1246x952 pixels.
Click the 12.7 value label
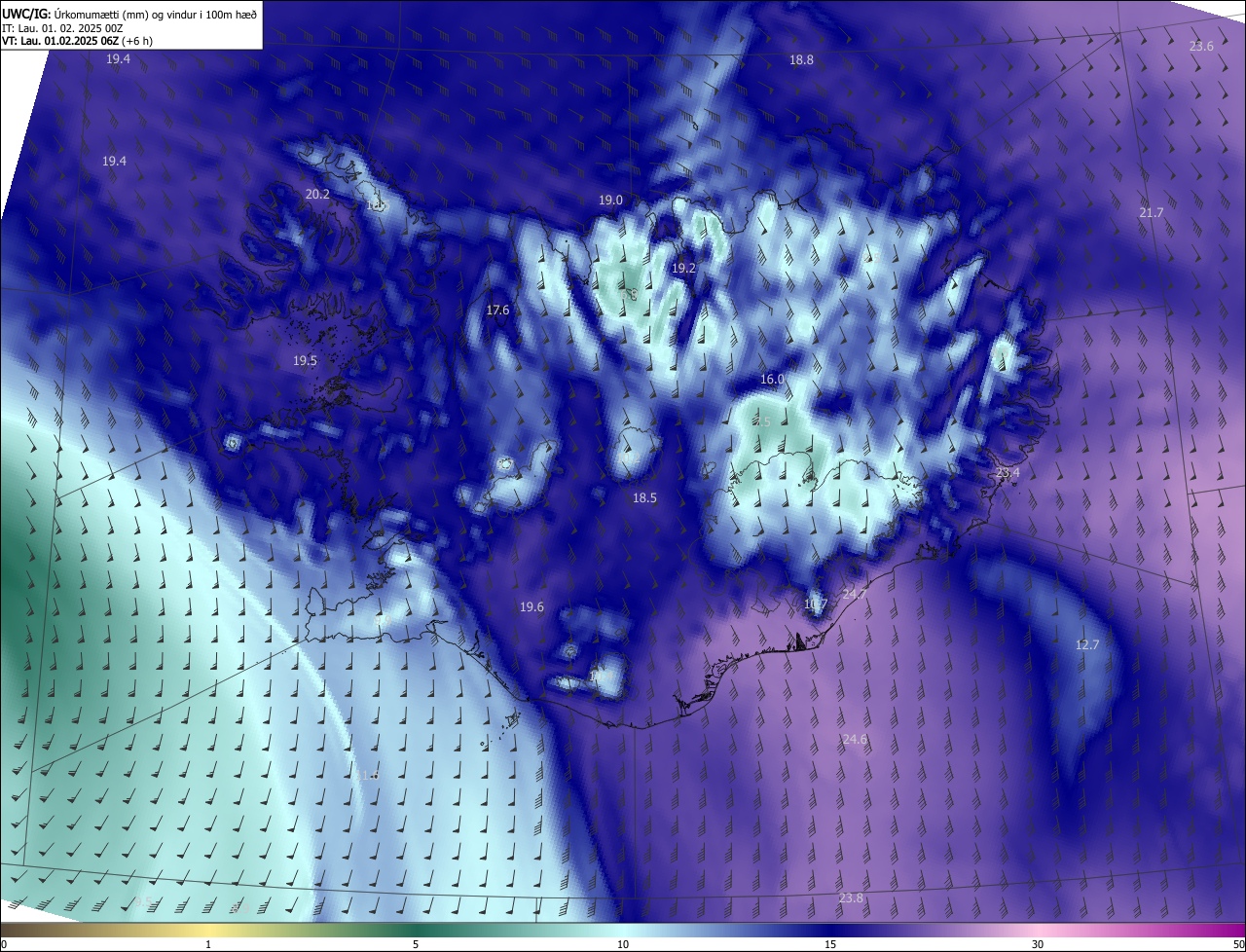1087,645
